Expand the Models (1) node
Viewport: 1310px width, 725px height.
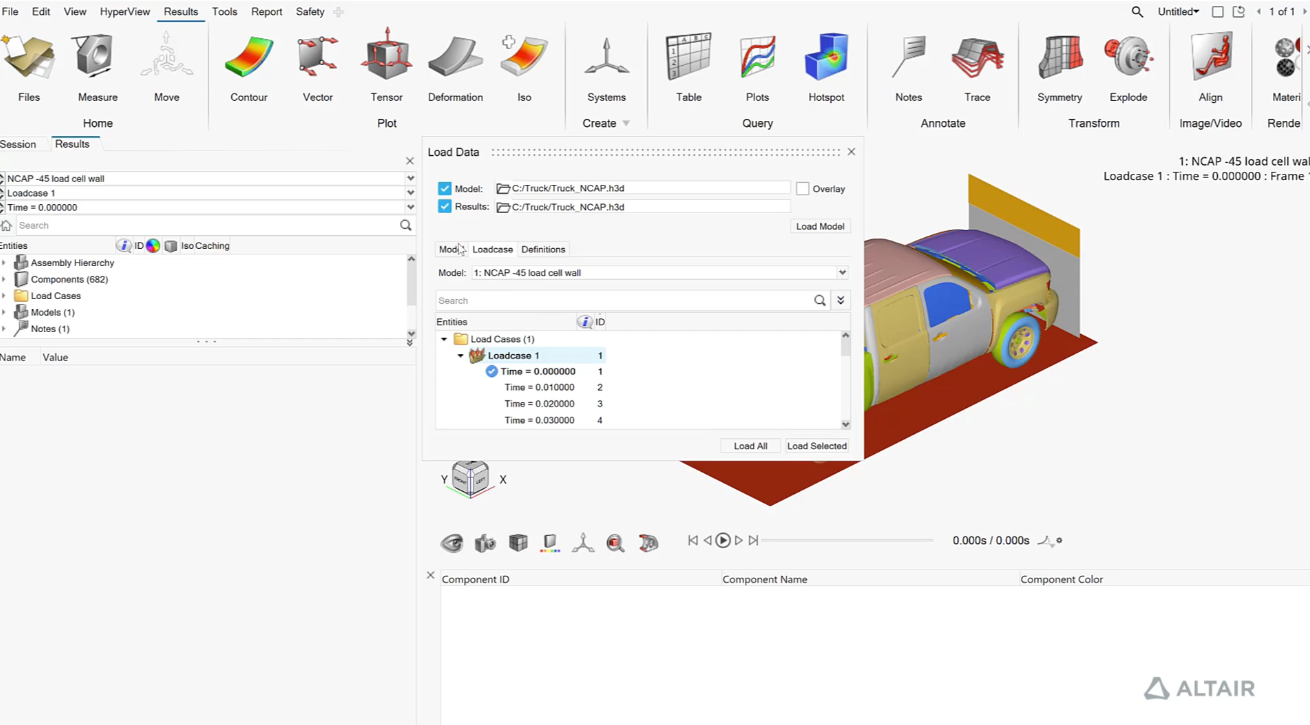point(5,313)
